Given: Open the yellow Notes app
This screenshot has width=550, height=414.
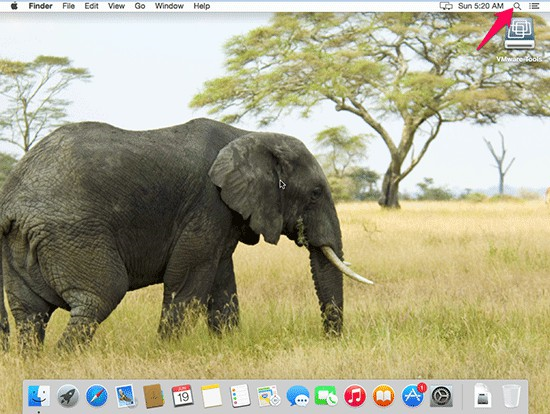Looking at the screenshot, I should [x=211, y=396].
